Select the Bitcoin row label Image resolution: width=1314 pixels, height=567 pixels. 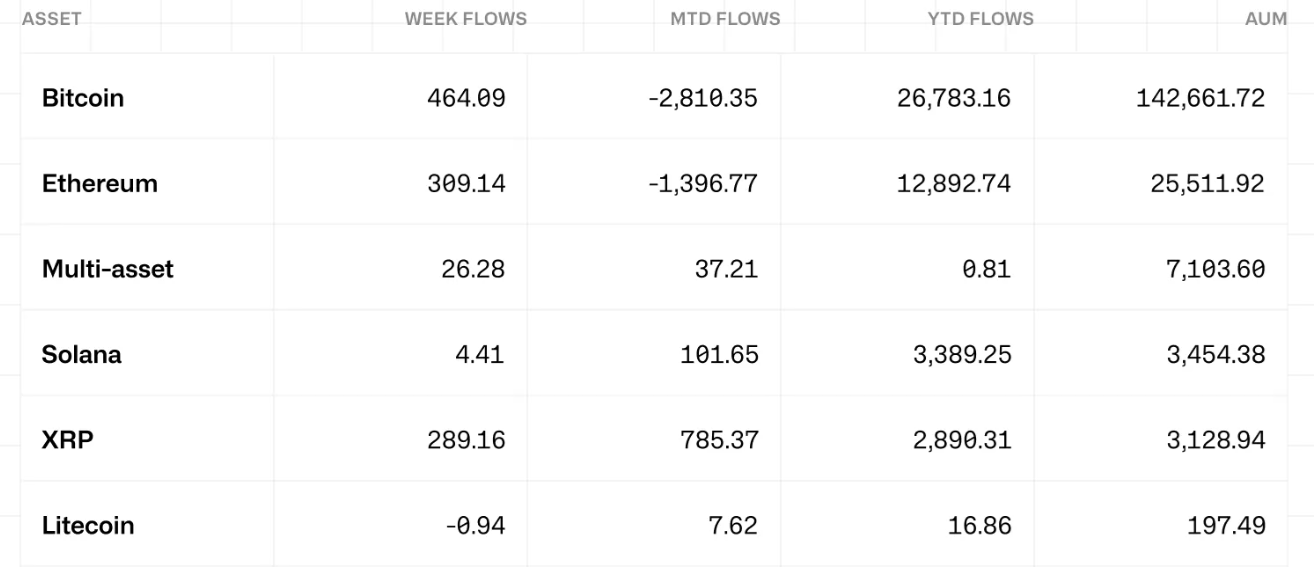coord(83,98)
